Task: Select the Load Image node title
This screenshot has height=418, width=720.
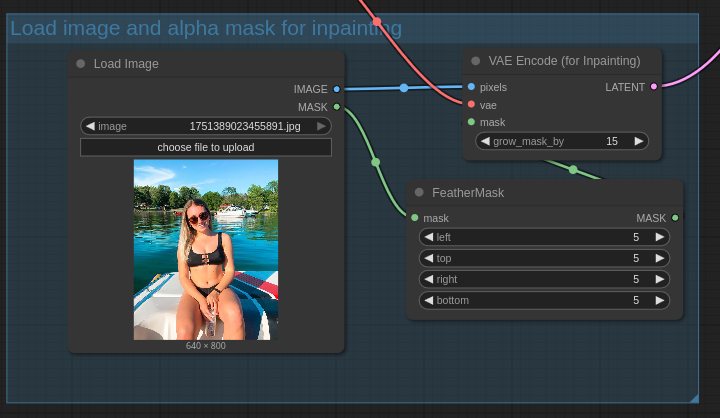Action: pos(126,64)
